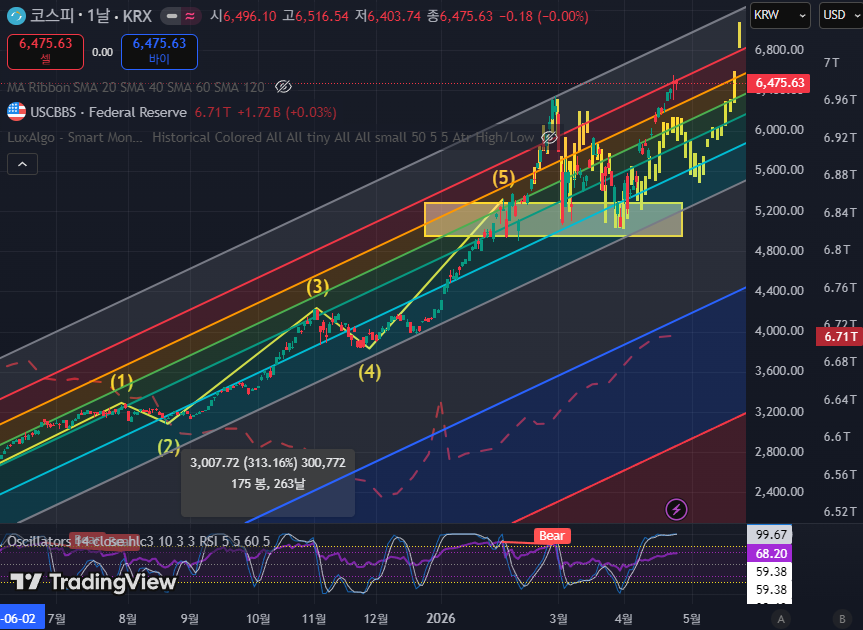Click the Oscillators indicator legend text
Screen dimensions: 863x630
138,541
